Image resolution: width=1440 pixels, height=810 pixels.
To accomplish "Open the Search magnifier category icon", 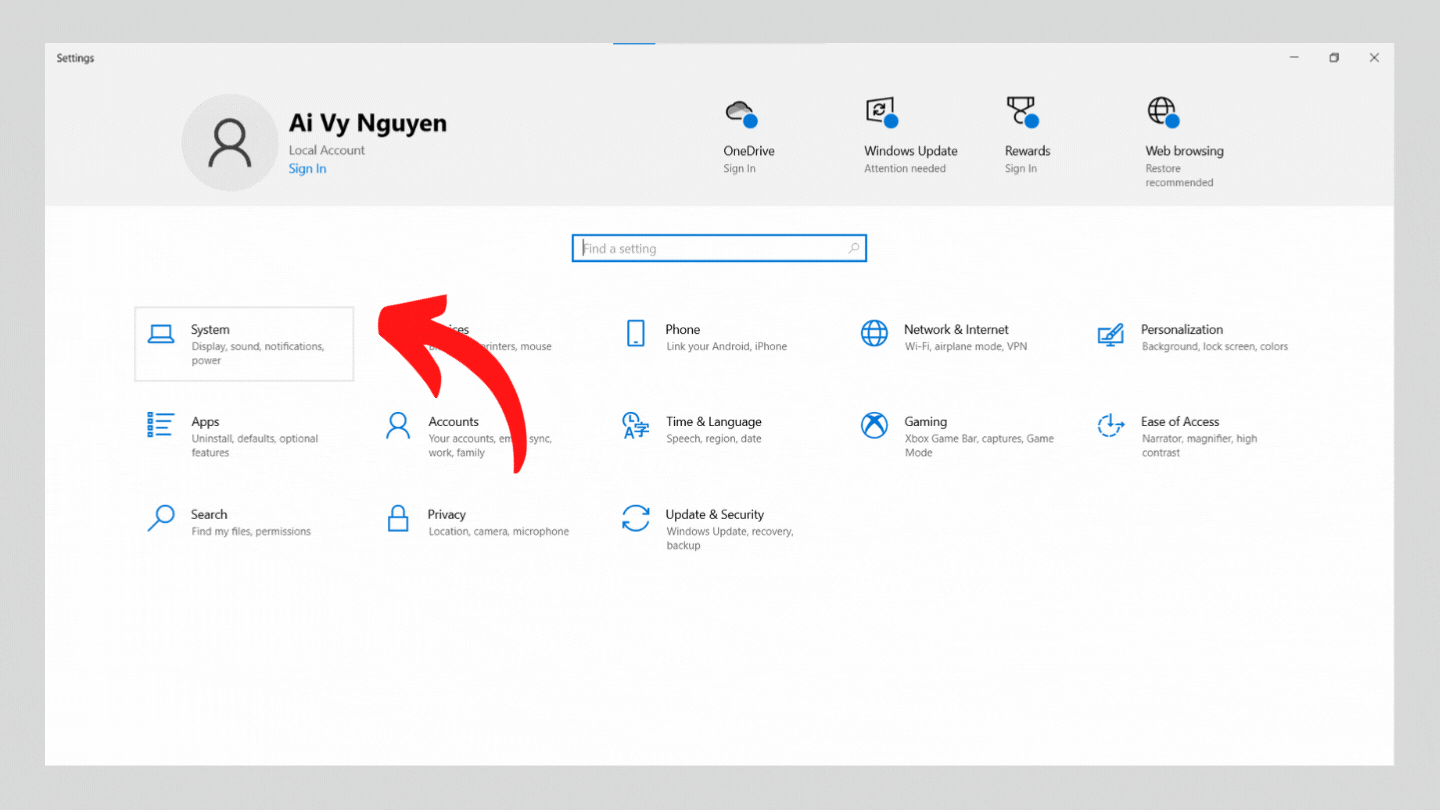I will tap(161, 518).
